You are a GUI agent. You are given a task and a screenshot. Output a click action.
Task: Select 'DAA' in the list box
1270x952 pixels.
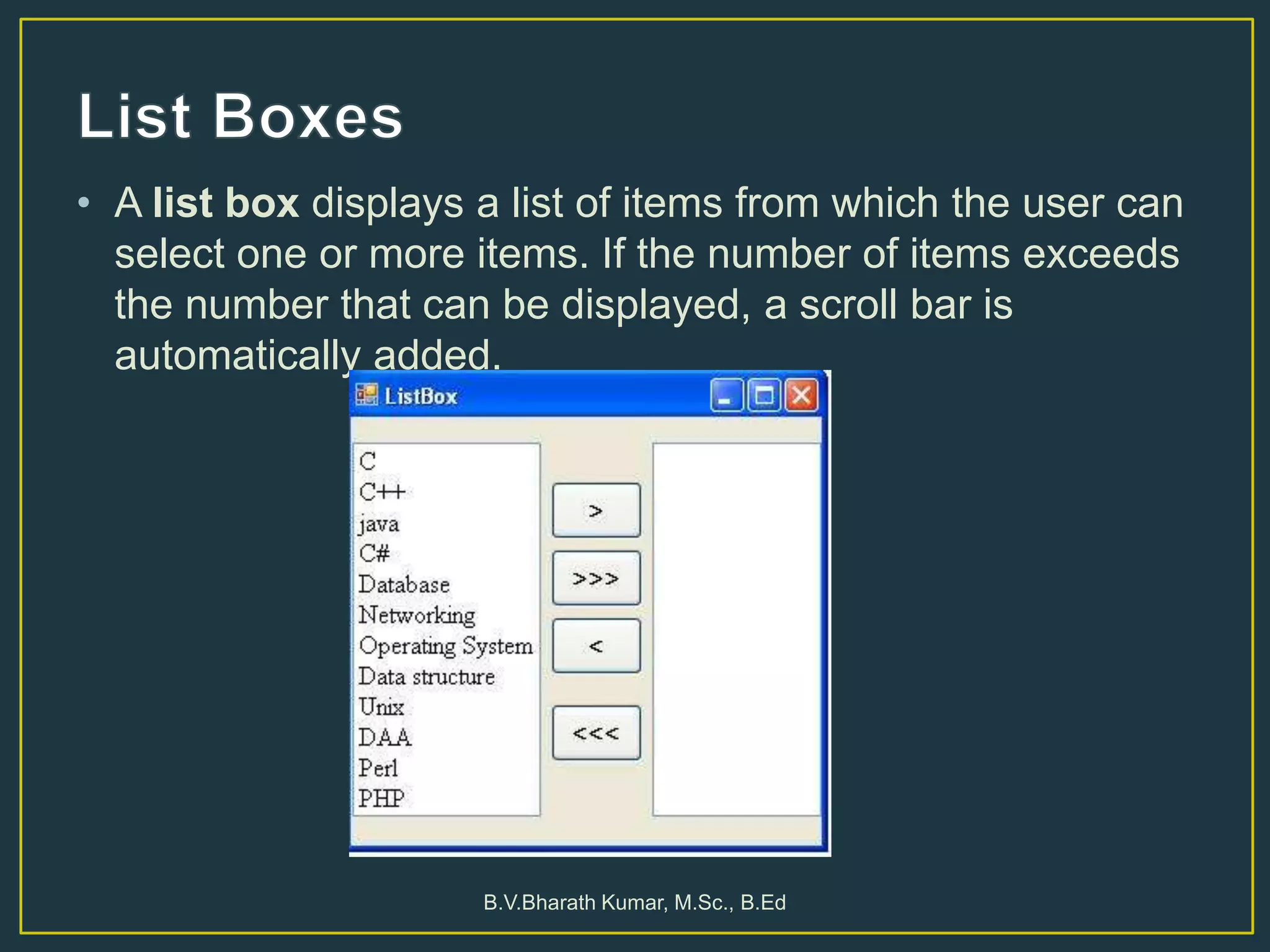coord(384,737)
